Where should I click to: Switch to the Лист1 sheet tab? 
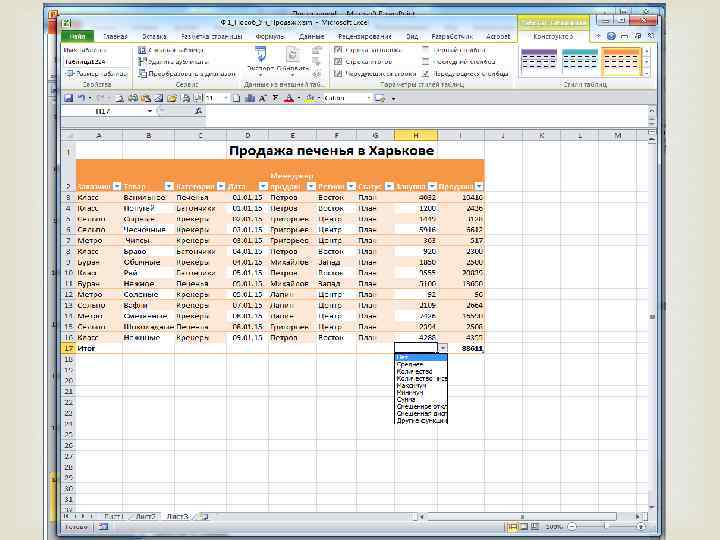click(x=113, y=517)
